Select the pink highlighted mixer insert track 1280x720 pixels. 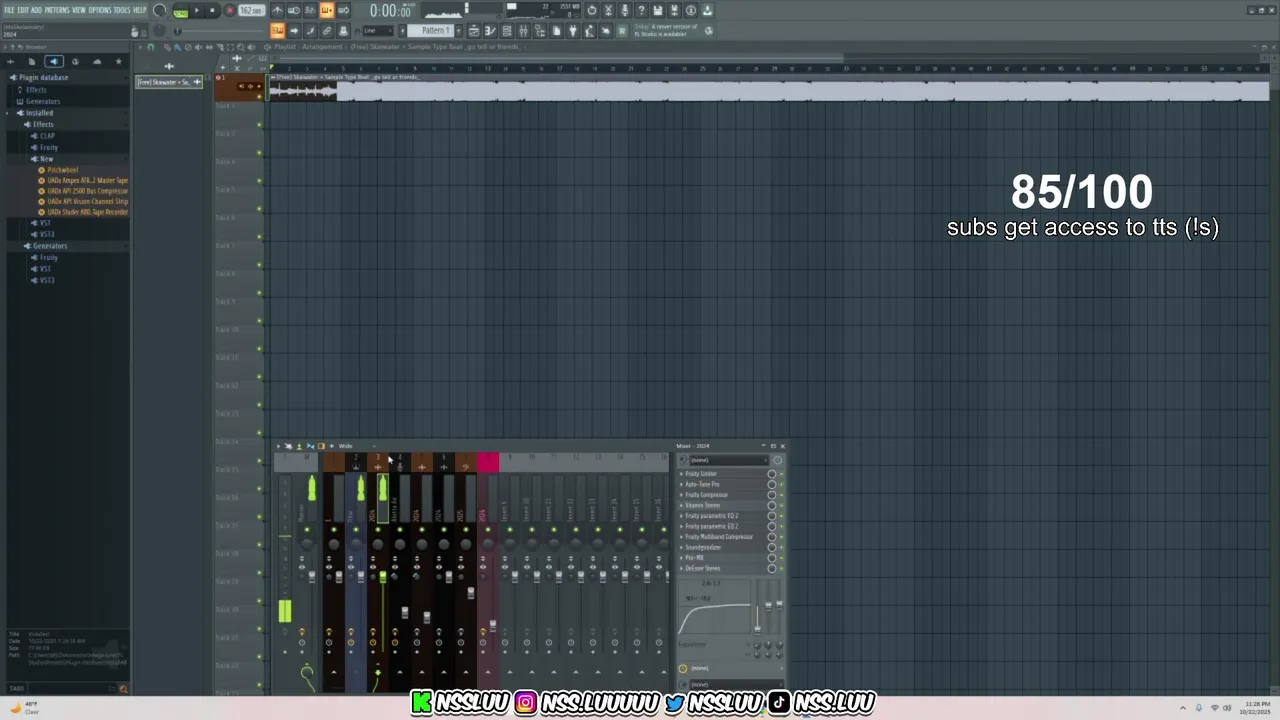488,462
